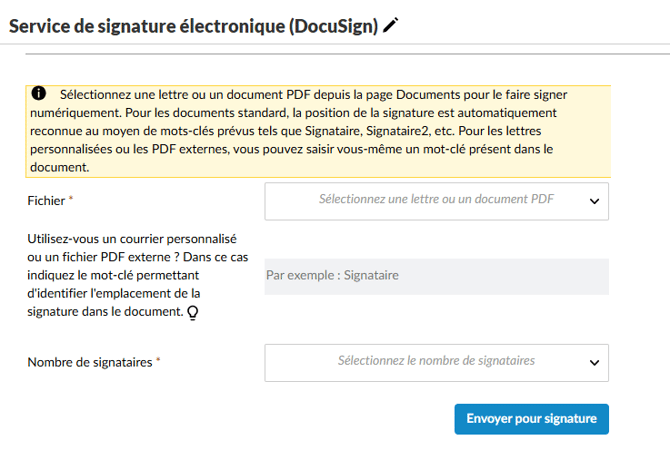
Task: Focus the 'Par exemple : Signataire' keyword field
Action: pos(436,276)
